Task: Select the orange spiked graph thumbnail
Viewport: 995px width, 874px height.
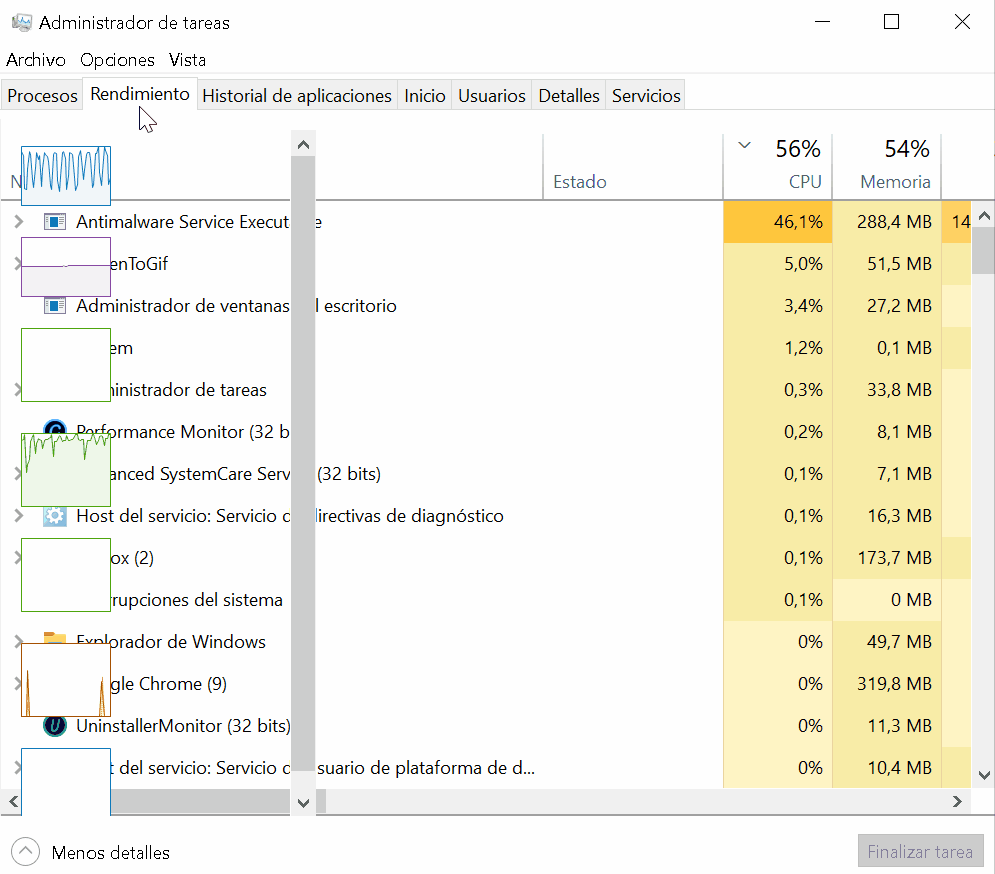Action: click(x=66, y=680)
